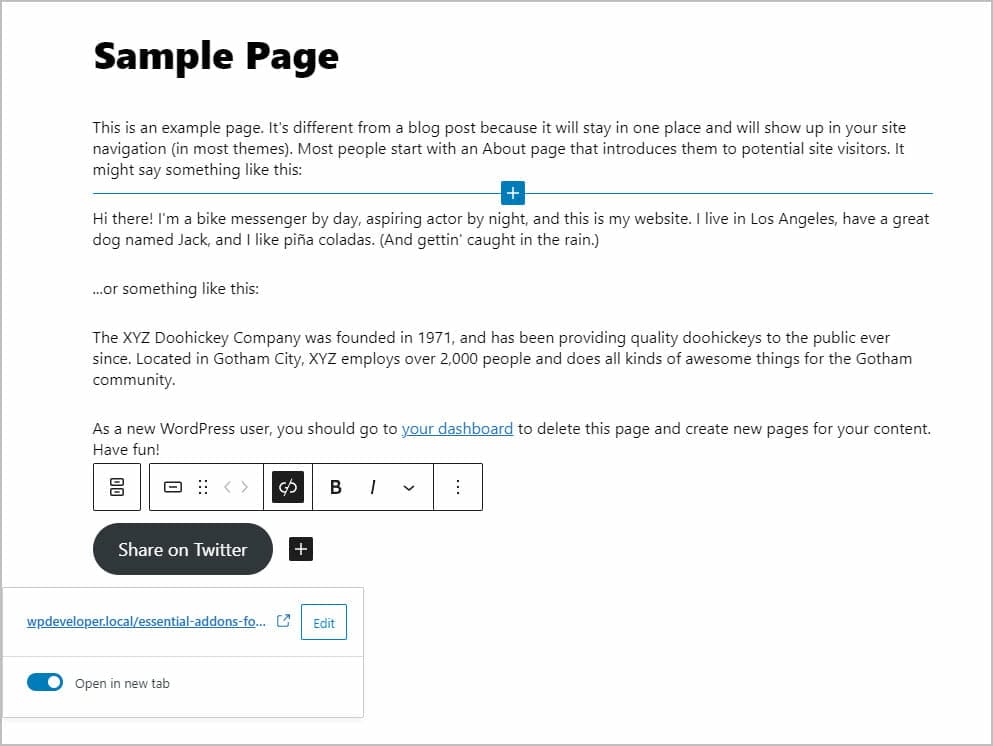Click the unlink icon in toolbar
993x746 pixels.
coord(288,487)
